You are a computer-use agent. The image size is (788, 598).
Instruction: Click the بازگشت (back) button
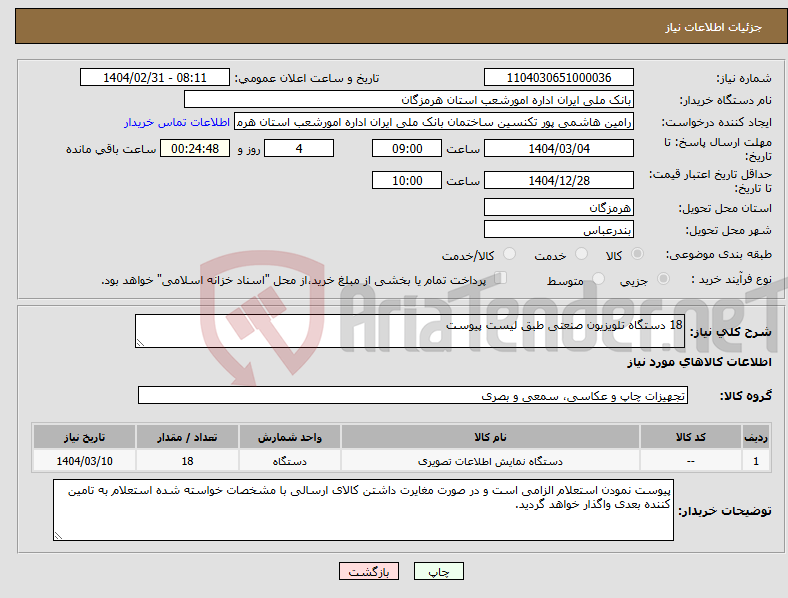pyautogui.click(x=369, y=571)
